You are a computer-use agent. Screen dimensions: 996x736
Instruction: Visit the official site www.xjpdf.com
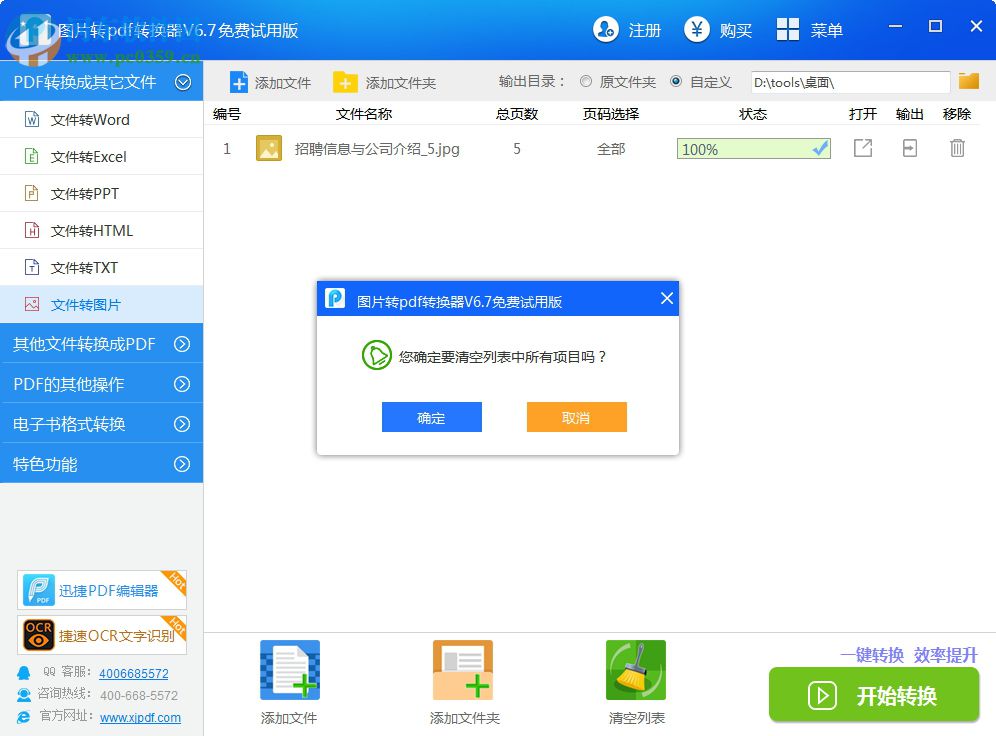pos(140,717)
